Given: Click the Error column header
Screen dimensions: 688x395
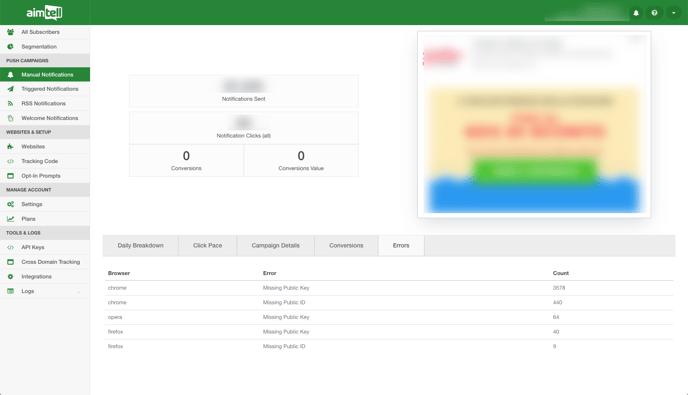Looking at the screenshot, I should pos(269,273).
